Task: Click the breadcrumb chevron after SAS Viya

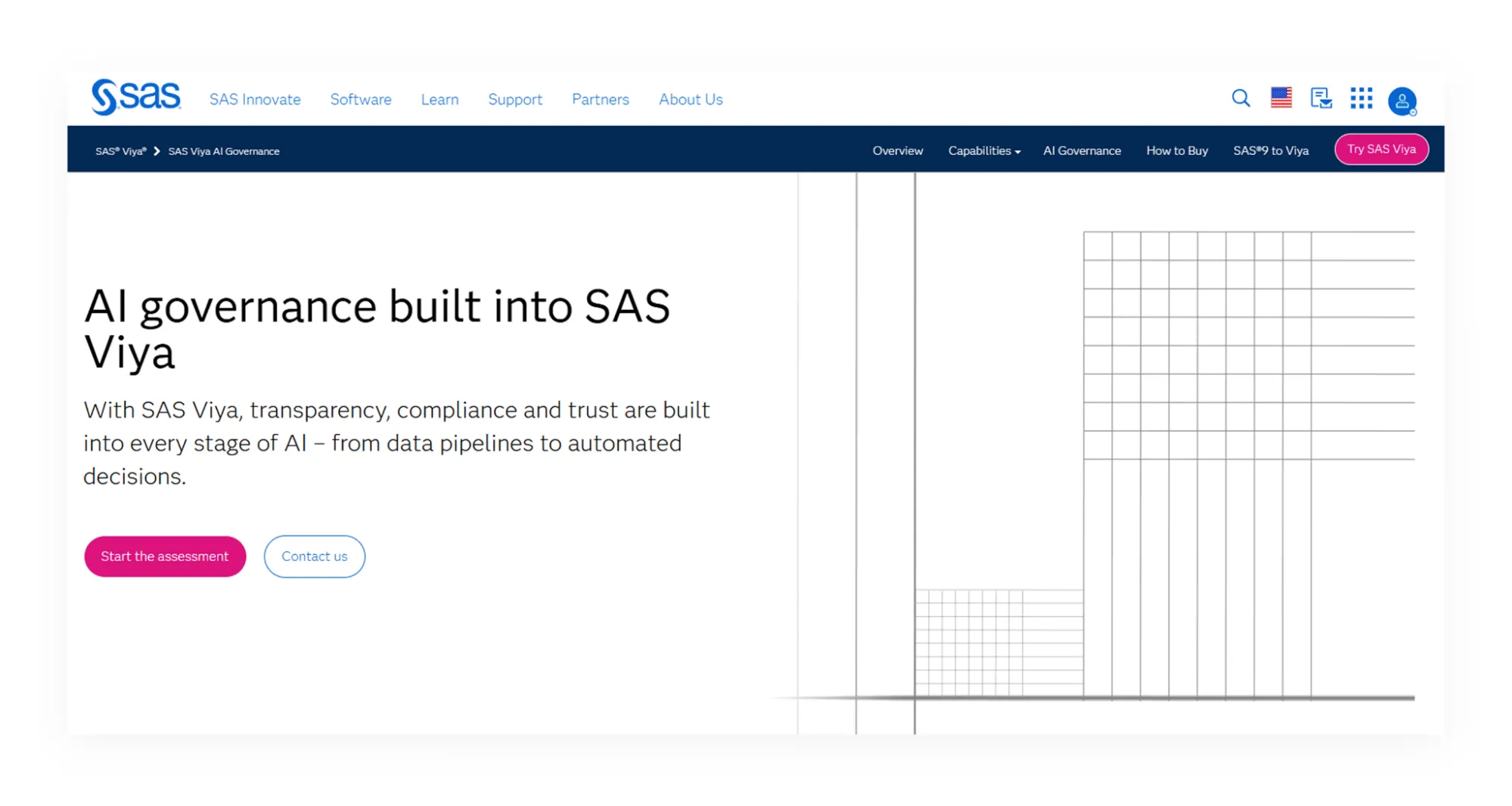Action: point(157,151)
